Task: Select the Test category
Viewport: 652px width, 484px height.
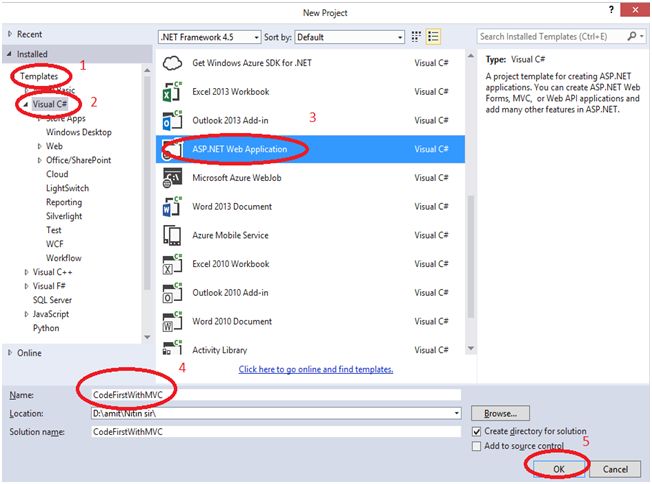Action: (x=54, y=230)
